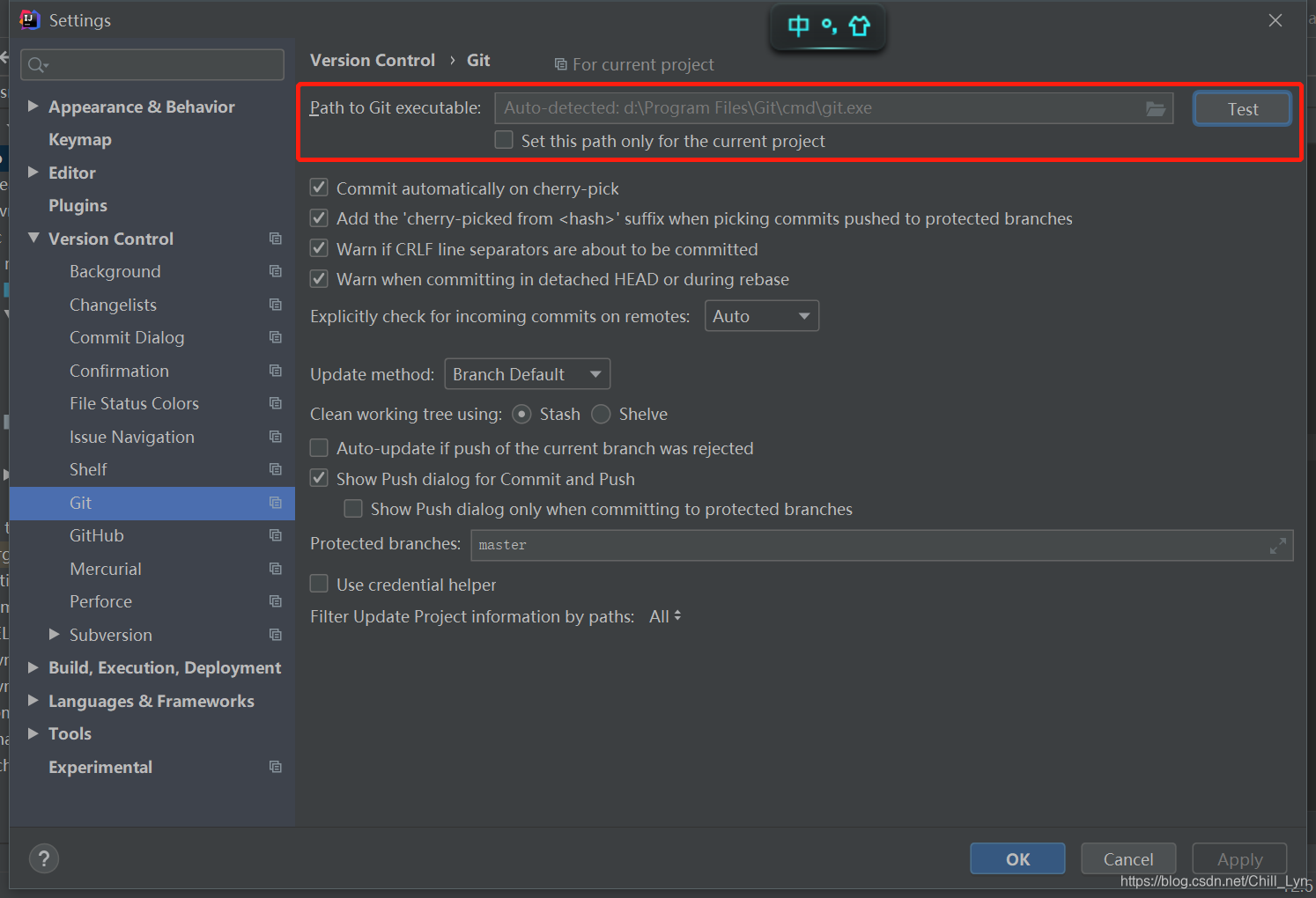1316x898 pixels.
Task: Expand Appearance & Behavior section
Action: (33, 106)
